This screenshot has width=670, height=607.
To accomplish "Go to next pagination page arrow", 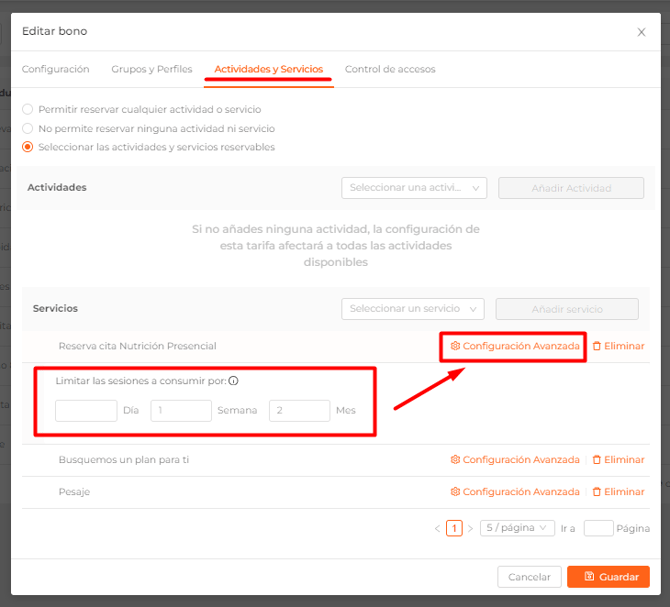I will (470, 528).
